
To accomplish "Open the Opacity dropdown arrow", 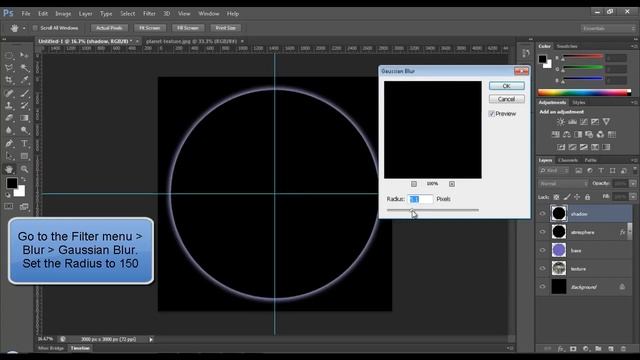I will click(633, 184).
